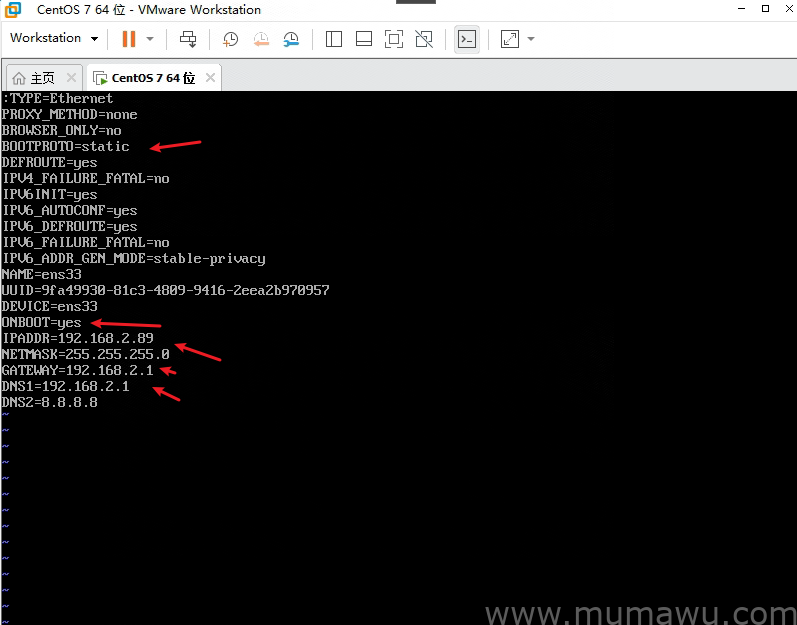Send Ctrl+Alt+Del to the virtual machine
The image size is (797, 625).
(x=188, y=39)
